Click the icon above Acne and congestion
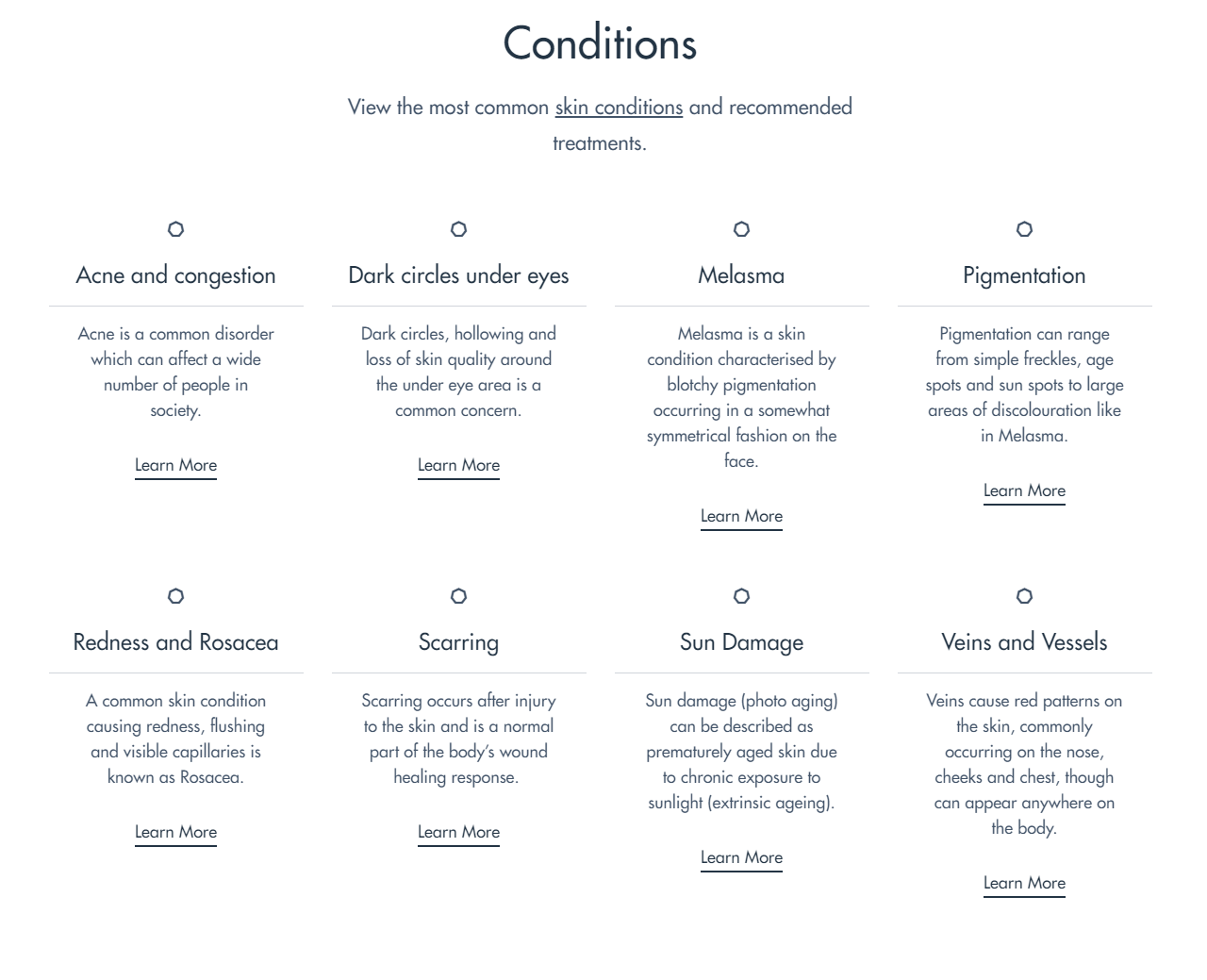The image size is (1207, 980). (175, 229)
